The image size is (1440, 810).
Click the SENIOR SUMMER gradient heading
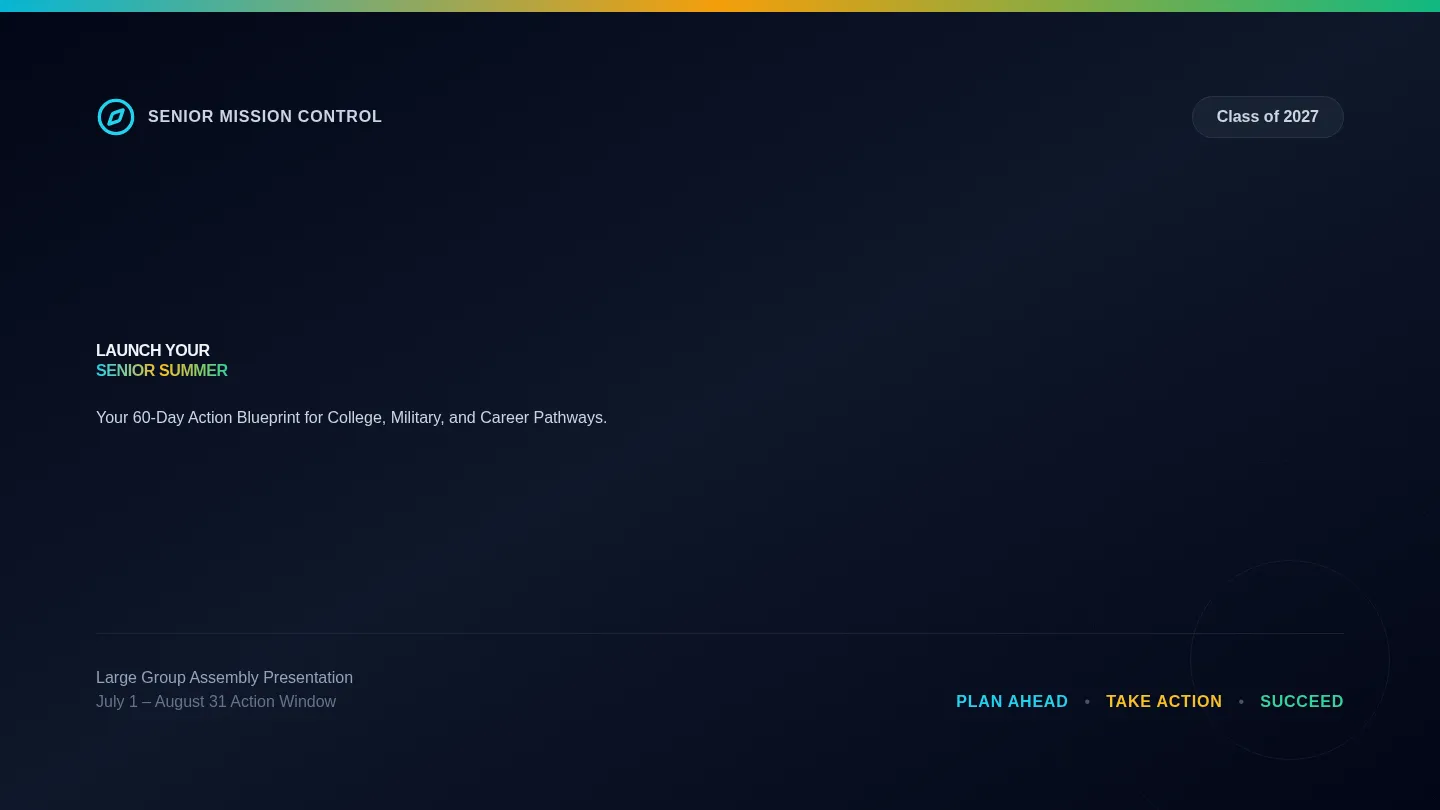[162, 371]
